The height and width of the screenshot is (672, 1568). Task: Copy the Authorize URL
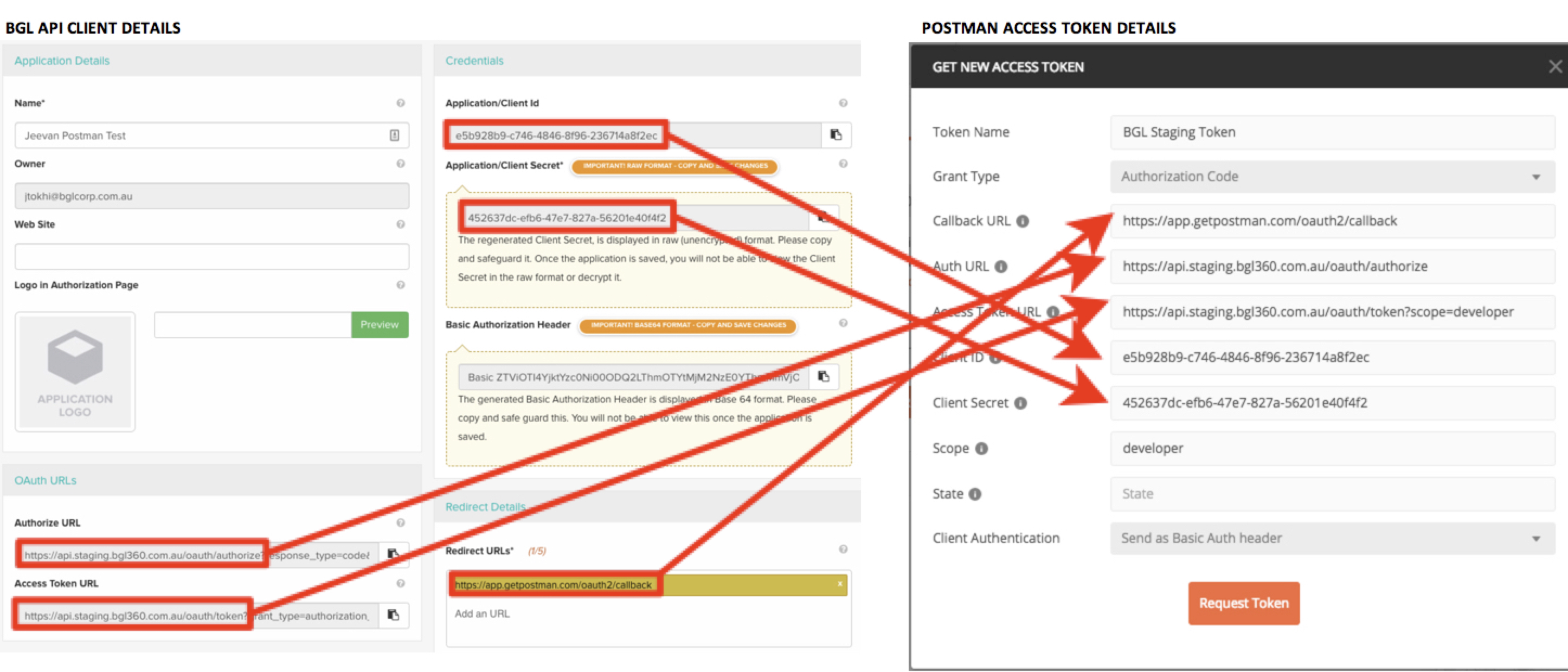coord(393,554)
